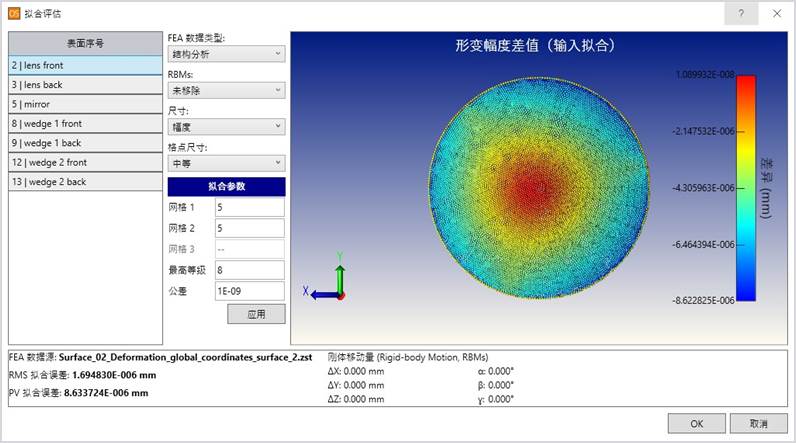Viewport: 796px width, 443px height.
Task: Click the rainbow color scale bar
Action: [745, 188]
